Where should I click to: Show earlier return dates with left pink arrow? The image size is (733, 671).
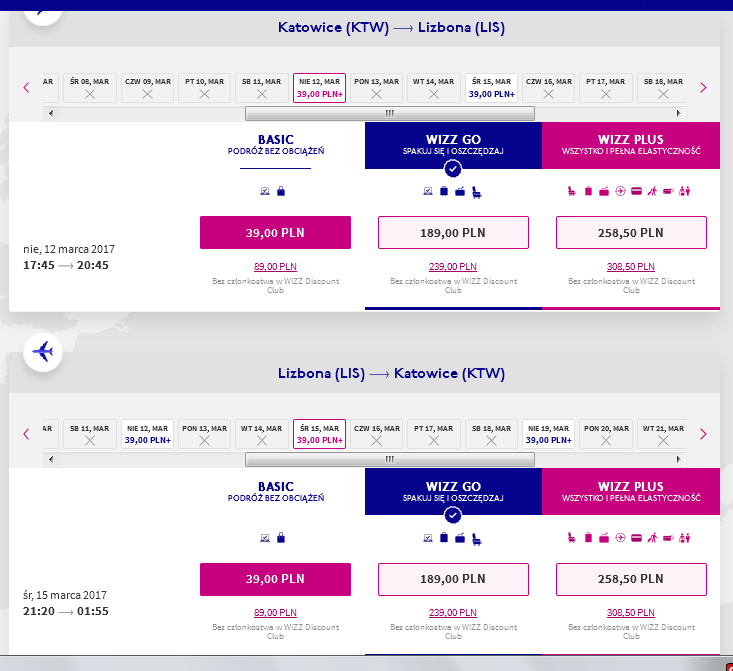tap(26, 434)
